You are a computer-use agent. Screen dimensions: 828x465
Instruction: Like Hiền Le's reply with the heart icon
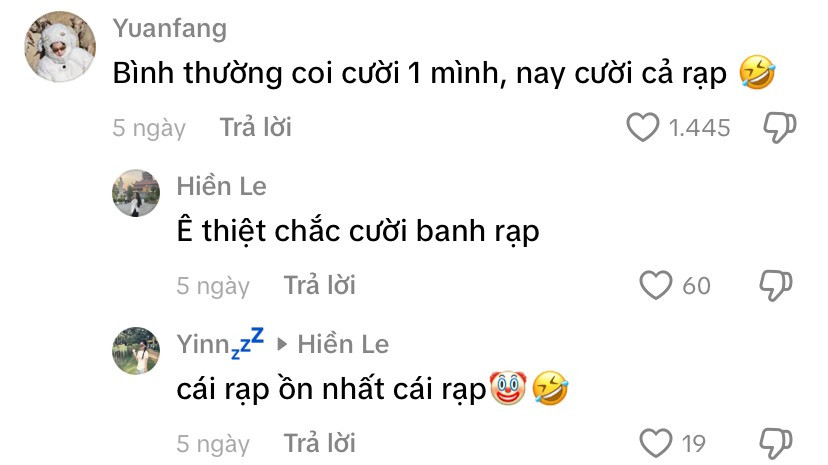coord(656,285)
